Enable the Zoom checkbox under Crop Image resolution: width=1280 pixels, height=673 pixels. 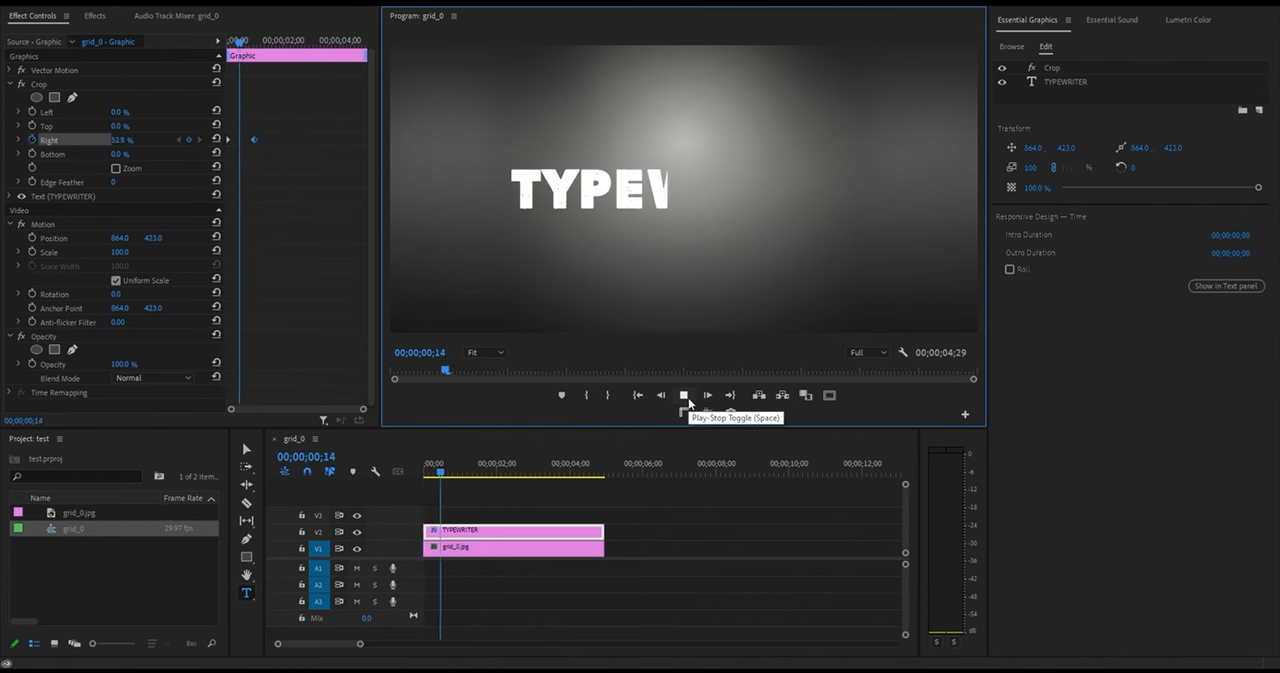(116, 168)
